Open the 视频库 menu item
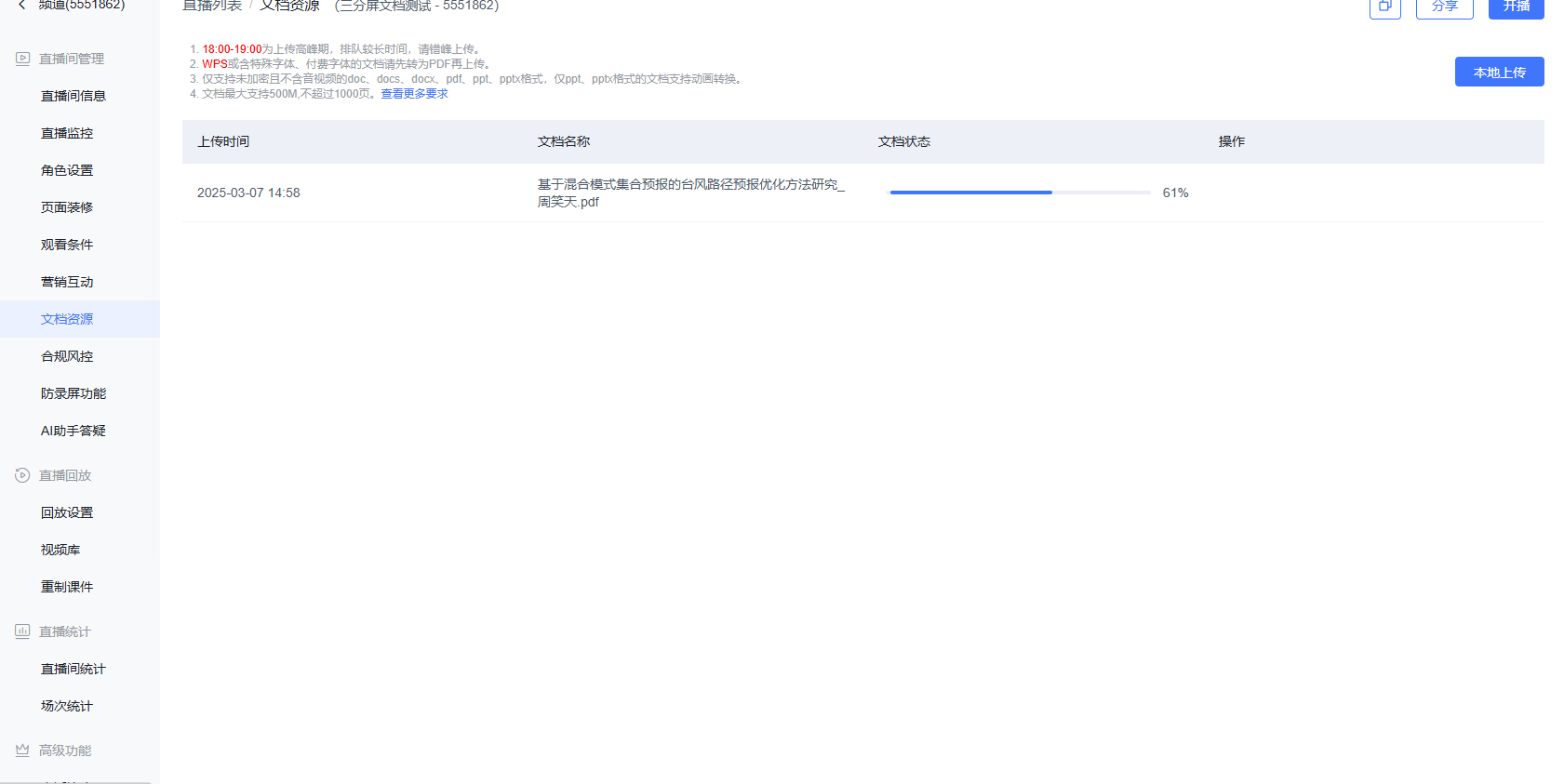Screen dimensions: 1564x784 point(60,550)
